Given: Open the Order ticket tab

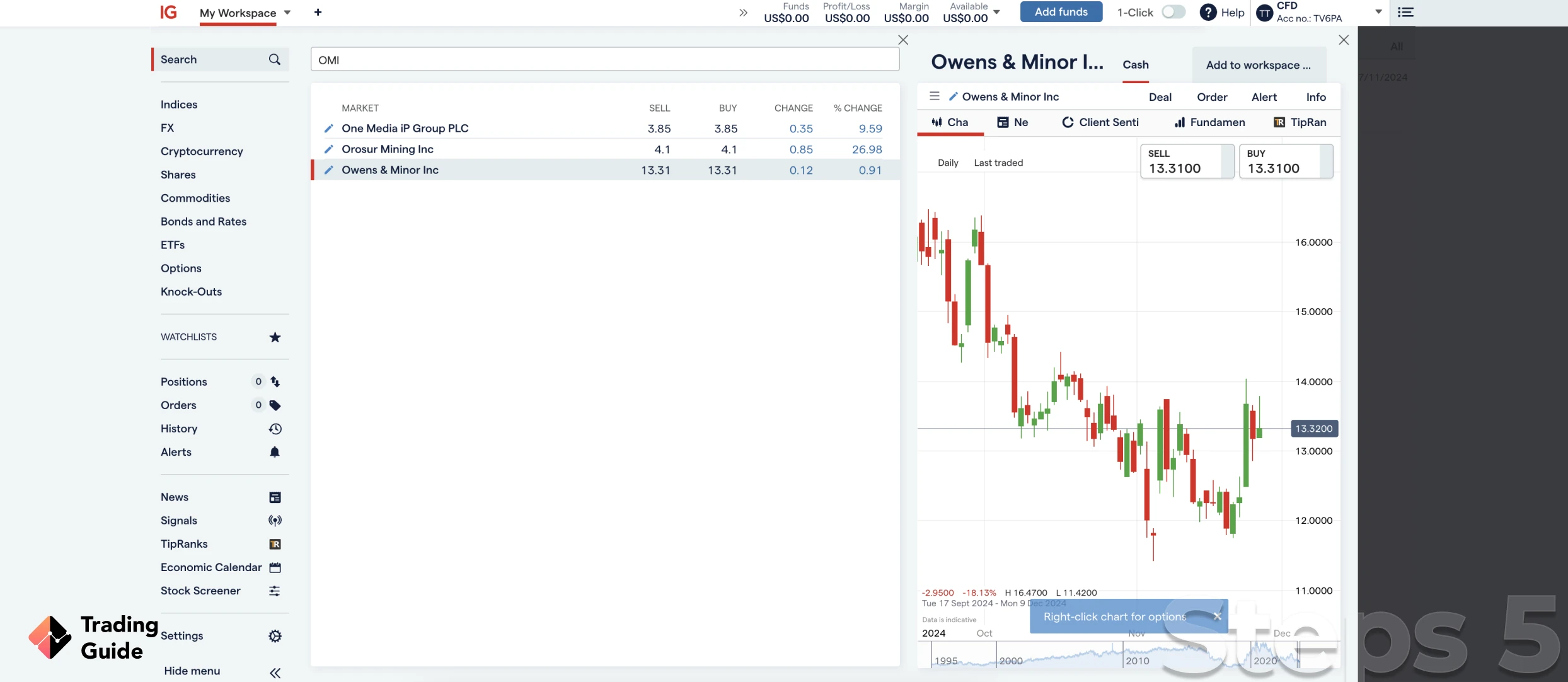Looking at the screenshot, I should [x=1211, y=97].
